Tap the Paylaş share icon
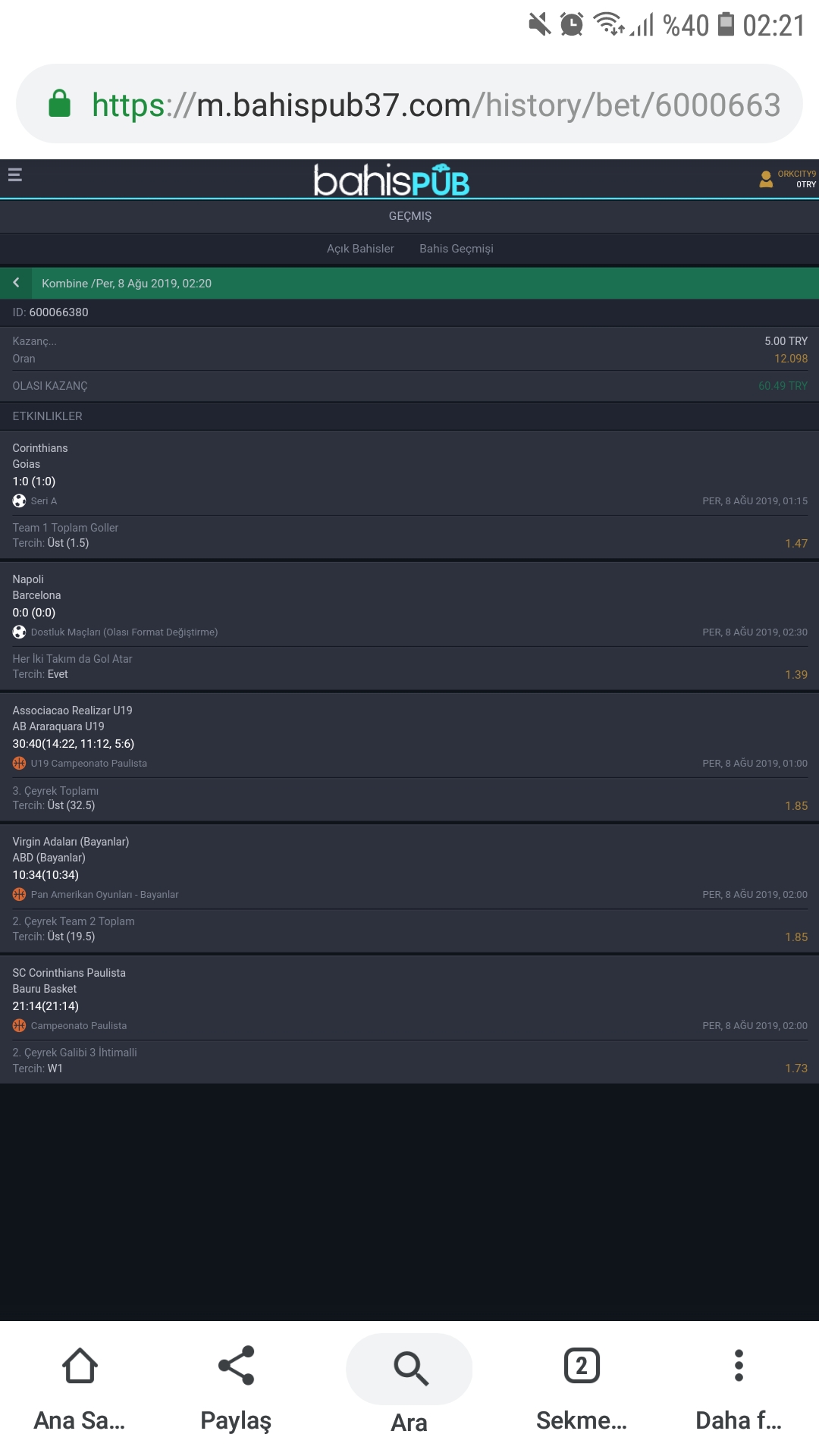The image size is (819, 1456). [x=236, y=1366]
